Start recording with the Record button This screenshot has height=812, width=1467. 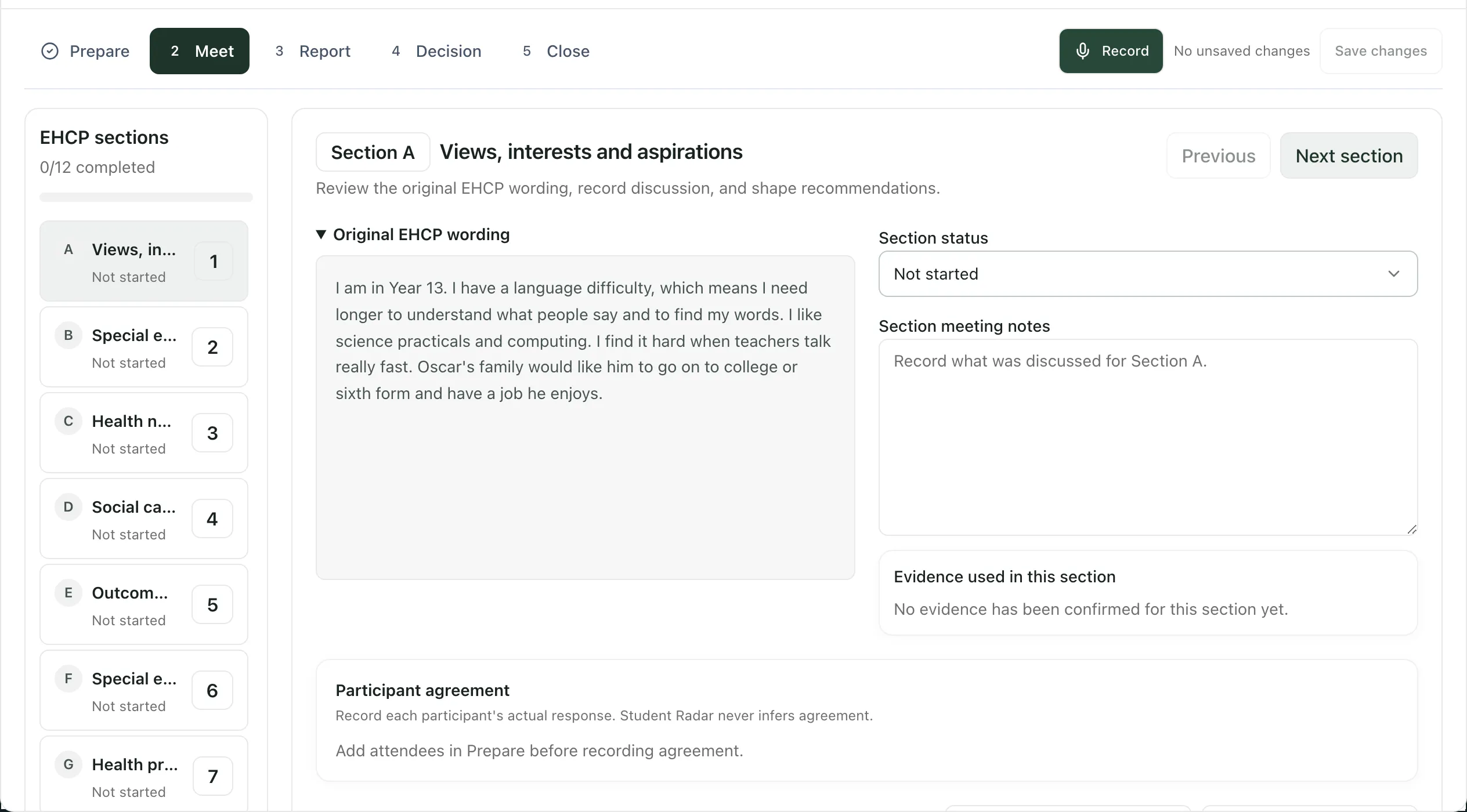pos(1111,51)
